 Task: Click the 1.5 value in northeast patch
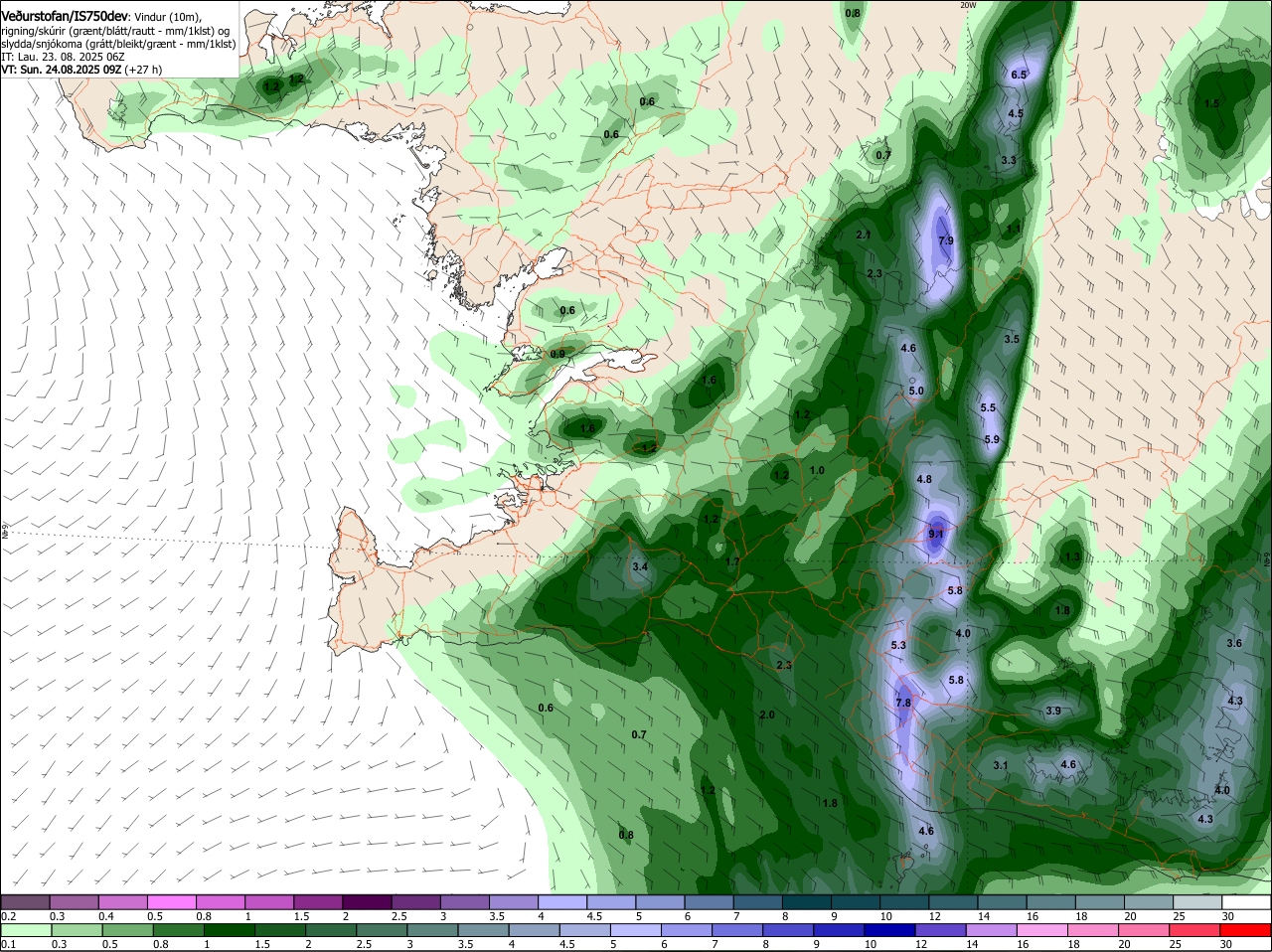tap(1211, 103)
